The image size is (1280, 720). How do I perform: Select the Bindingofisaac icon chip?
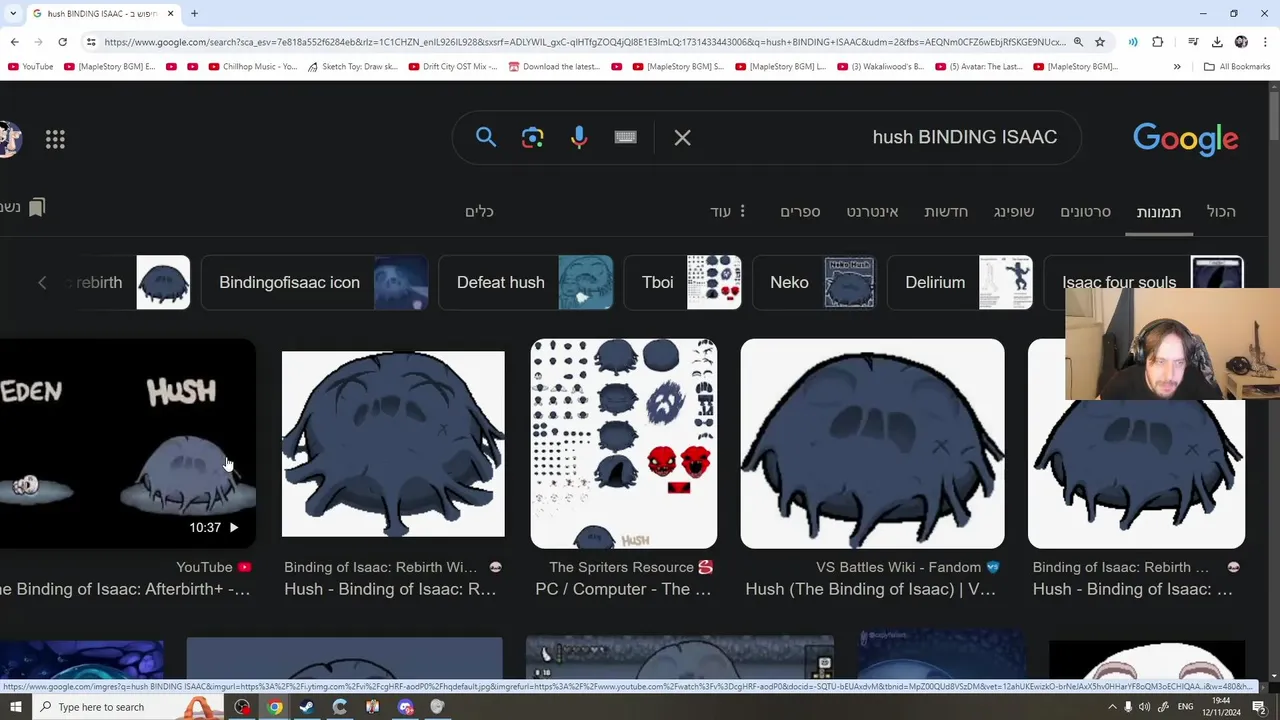(315, 282)
